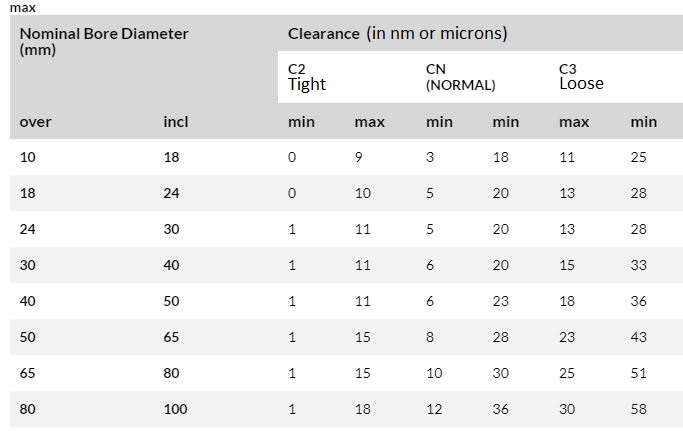This screenshot has height=431, width=683.
Task: Click the 'max' text above the table
Action: click(22, 7)
